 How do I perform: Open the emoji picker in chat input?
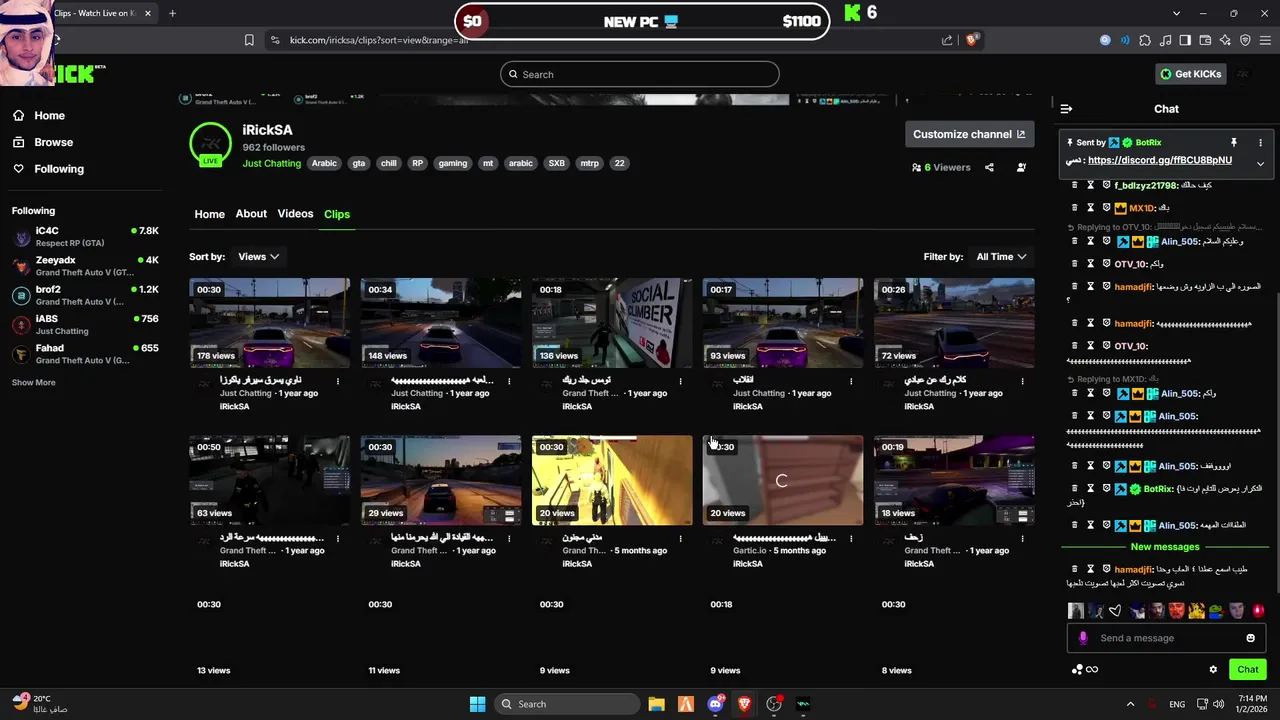click(x=1250, y=638)
